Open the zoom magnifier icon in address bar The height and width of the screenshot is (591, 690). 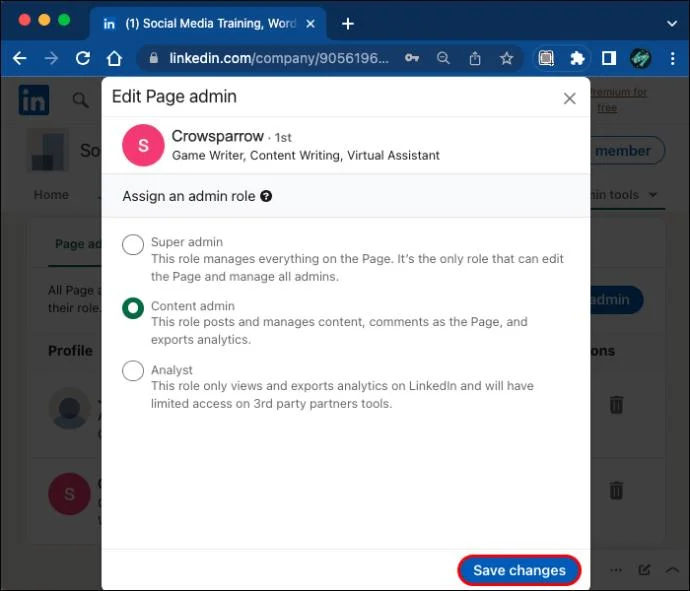(x=443, y=58)
